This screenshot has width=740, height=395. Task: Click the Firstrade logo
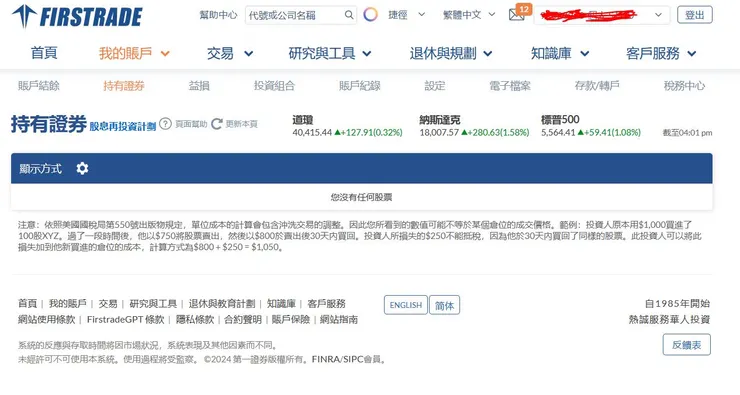[77, 17]
